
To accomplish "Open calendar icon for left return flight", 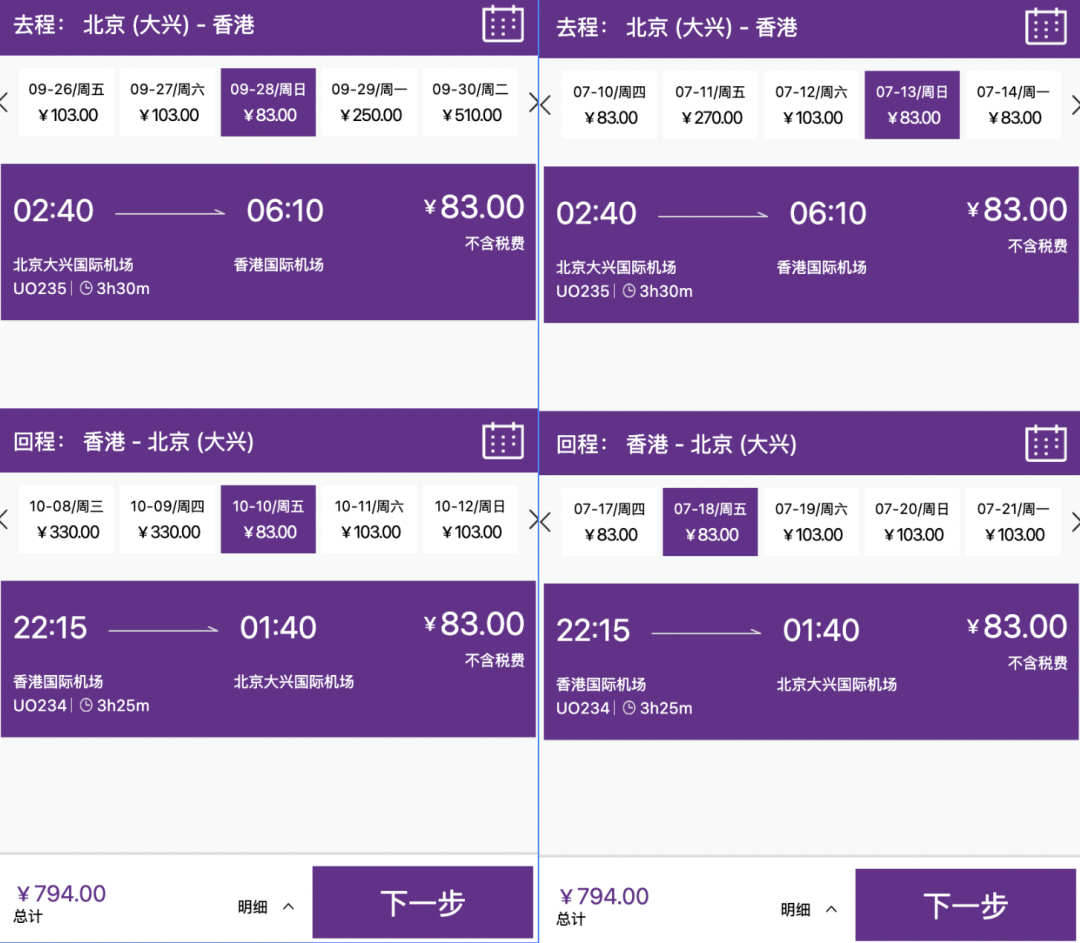I will click(x=503, y=441).
